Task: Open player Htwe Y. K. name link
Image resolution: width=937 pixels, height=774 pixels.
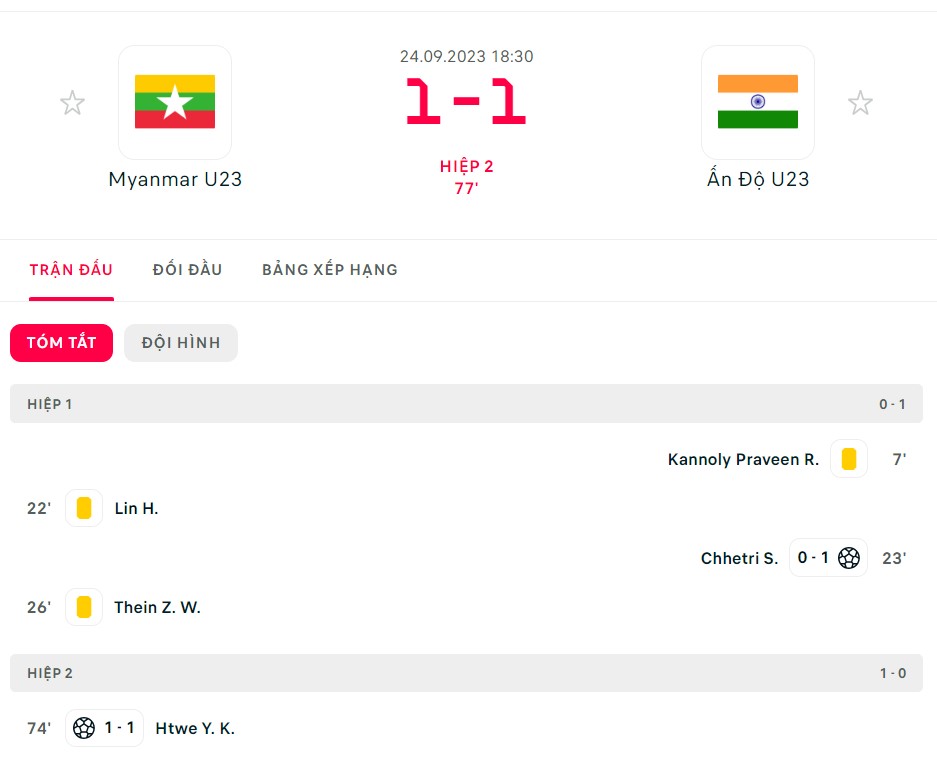Action: 195,729
